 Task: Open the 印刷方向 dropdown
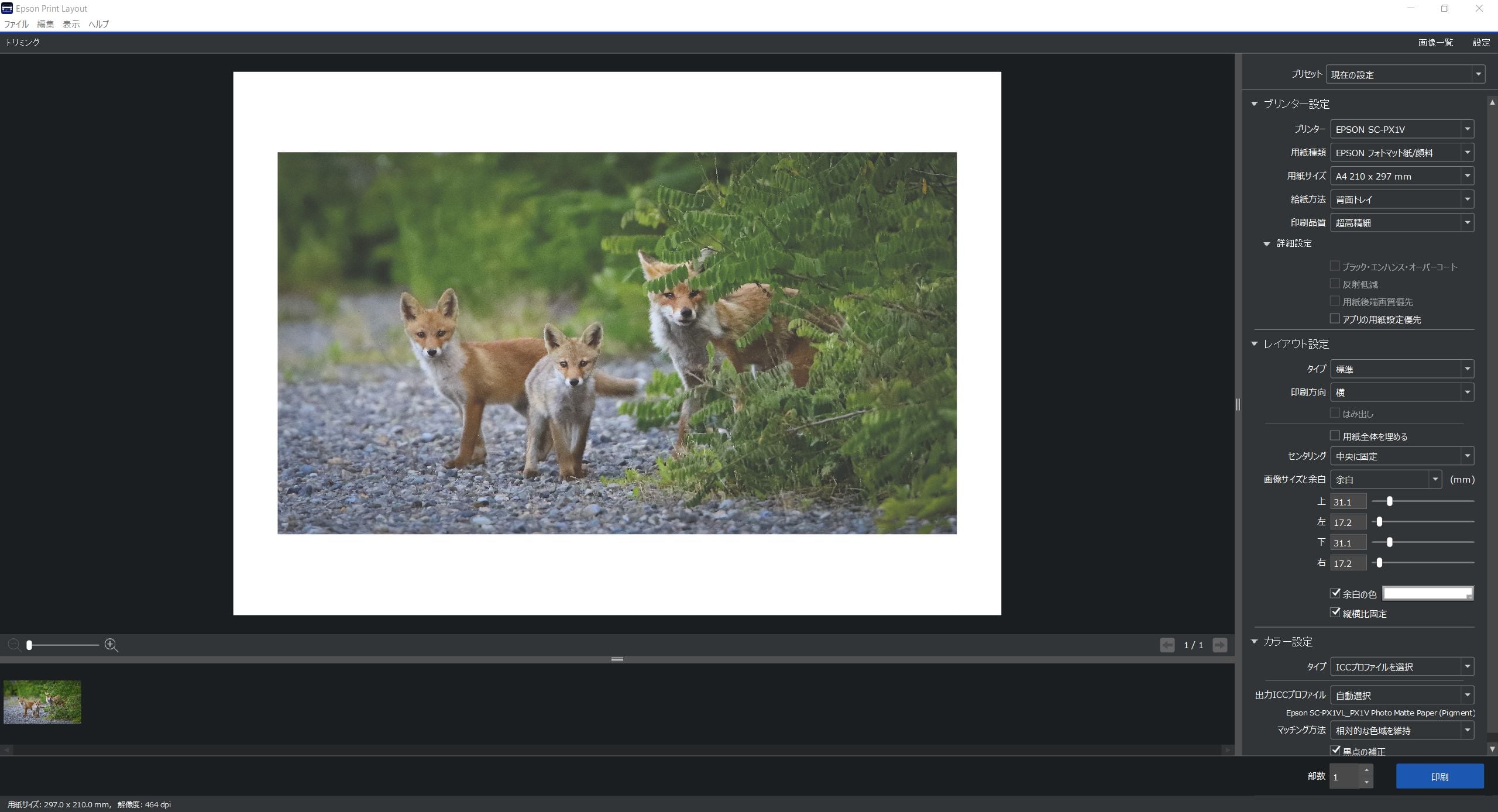1402,393
